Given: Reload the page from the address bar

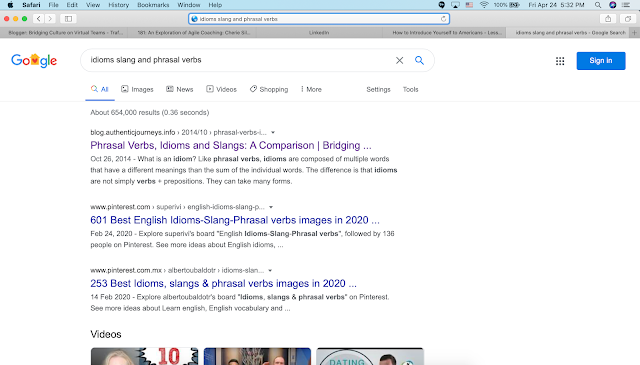Looking at the screenshot, I should pyautogui.click(x=443, y=19).
